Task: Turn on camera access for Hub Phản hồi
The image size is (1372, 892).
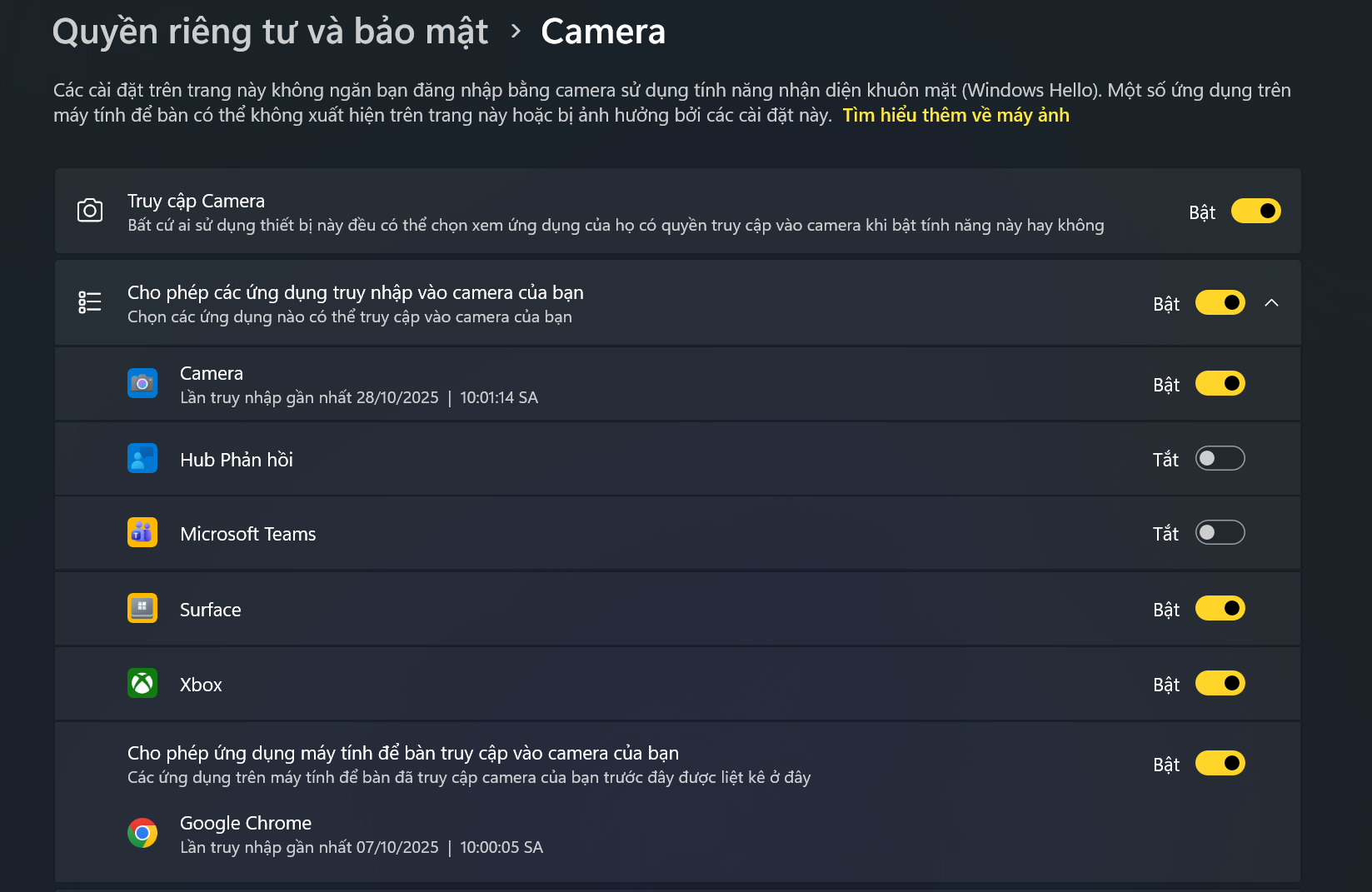Action: [x=1220, y=458]
